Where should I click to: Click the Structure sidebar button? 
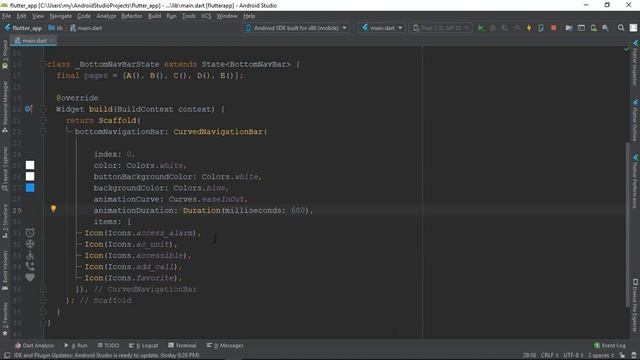5,221
